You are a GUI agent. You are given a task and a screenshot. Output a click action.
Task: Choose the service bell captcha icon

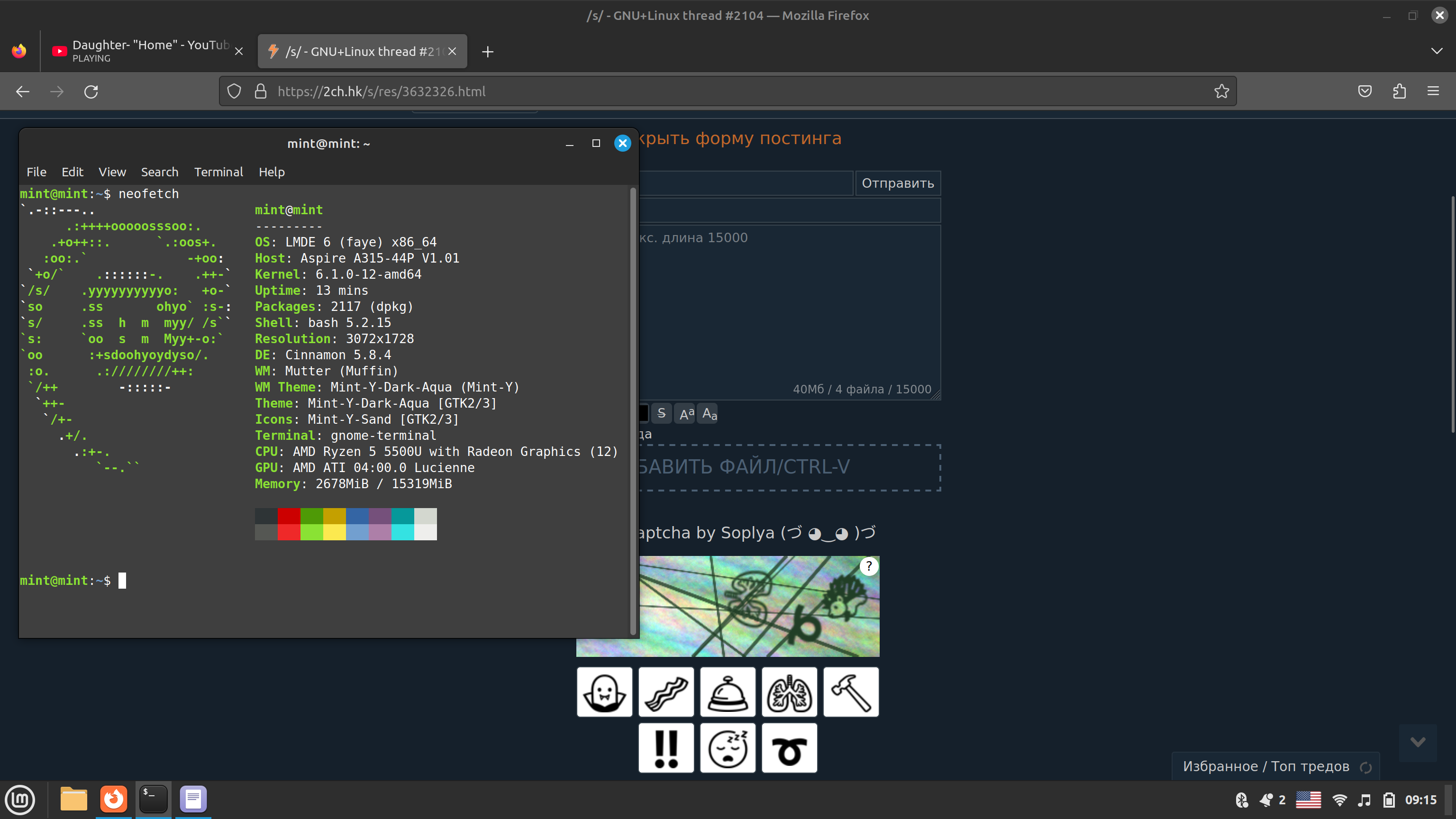(x=728, y=692)
